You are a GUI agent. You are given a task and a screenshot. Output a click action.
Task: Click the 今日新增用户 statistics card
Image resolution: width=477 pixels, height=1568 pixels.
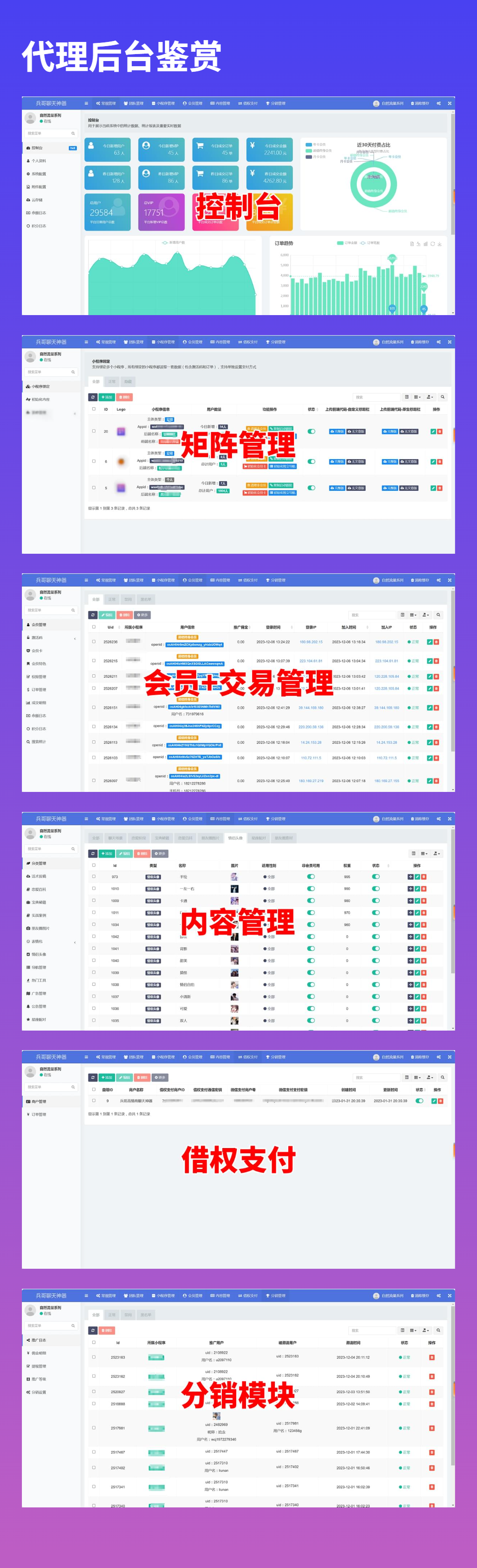pos(108,149)
